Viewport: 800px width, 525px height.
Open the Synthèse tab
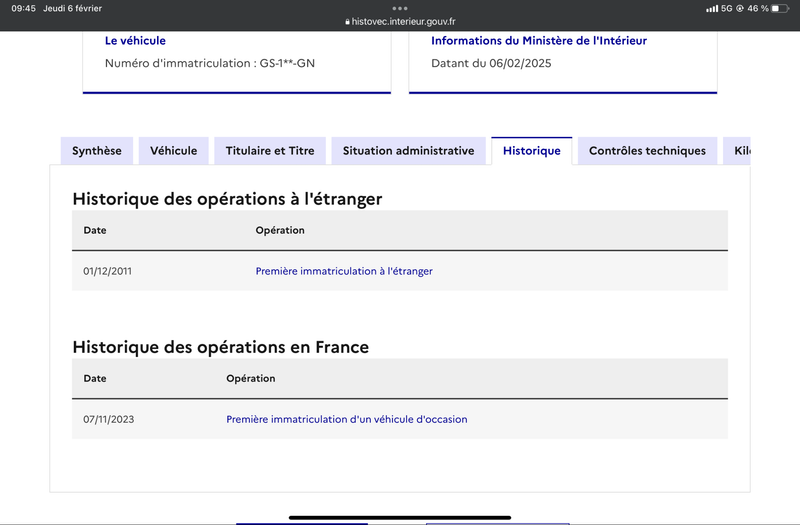(96, 151)
